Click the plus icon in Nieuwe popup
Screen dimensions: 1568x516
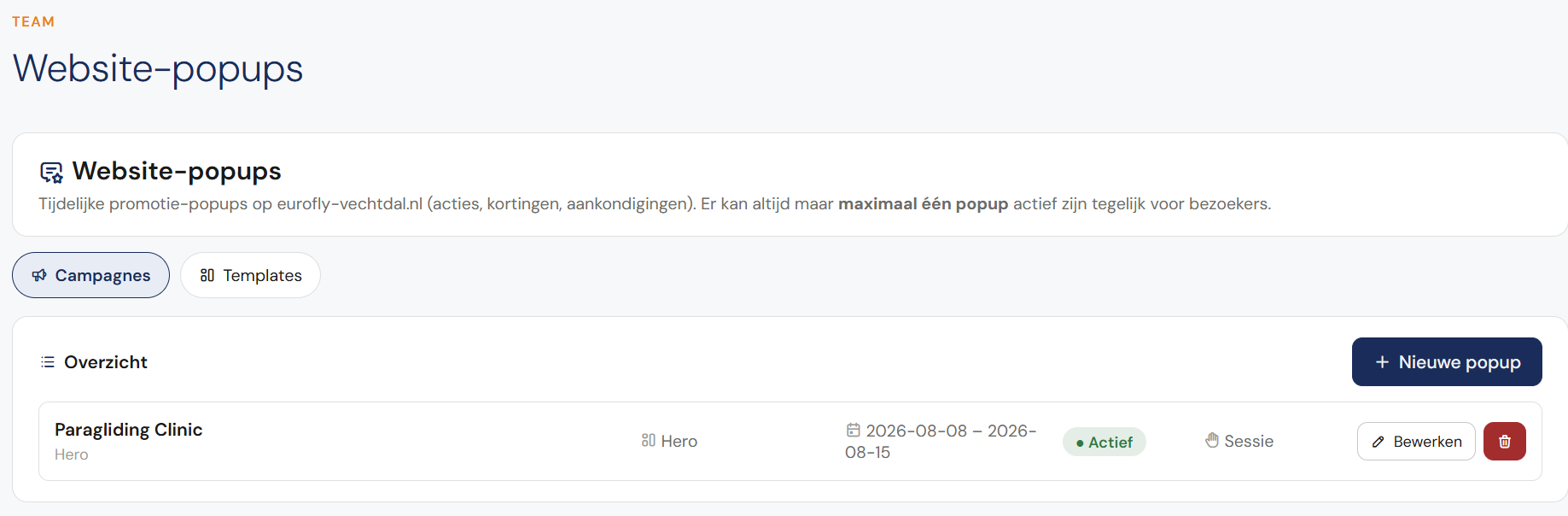[1382, 362]
